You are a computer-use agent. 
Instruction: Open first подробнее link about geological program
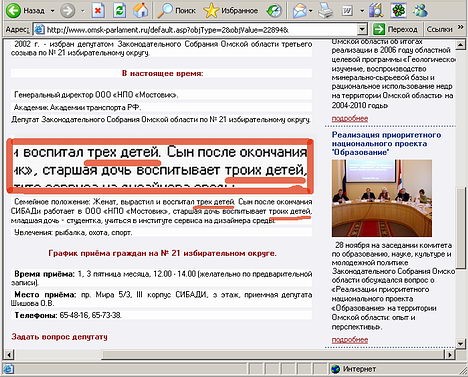coord(350,118)
